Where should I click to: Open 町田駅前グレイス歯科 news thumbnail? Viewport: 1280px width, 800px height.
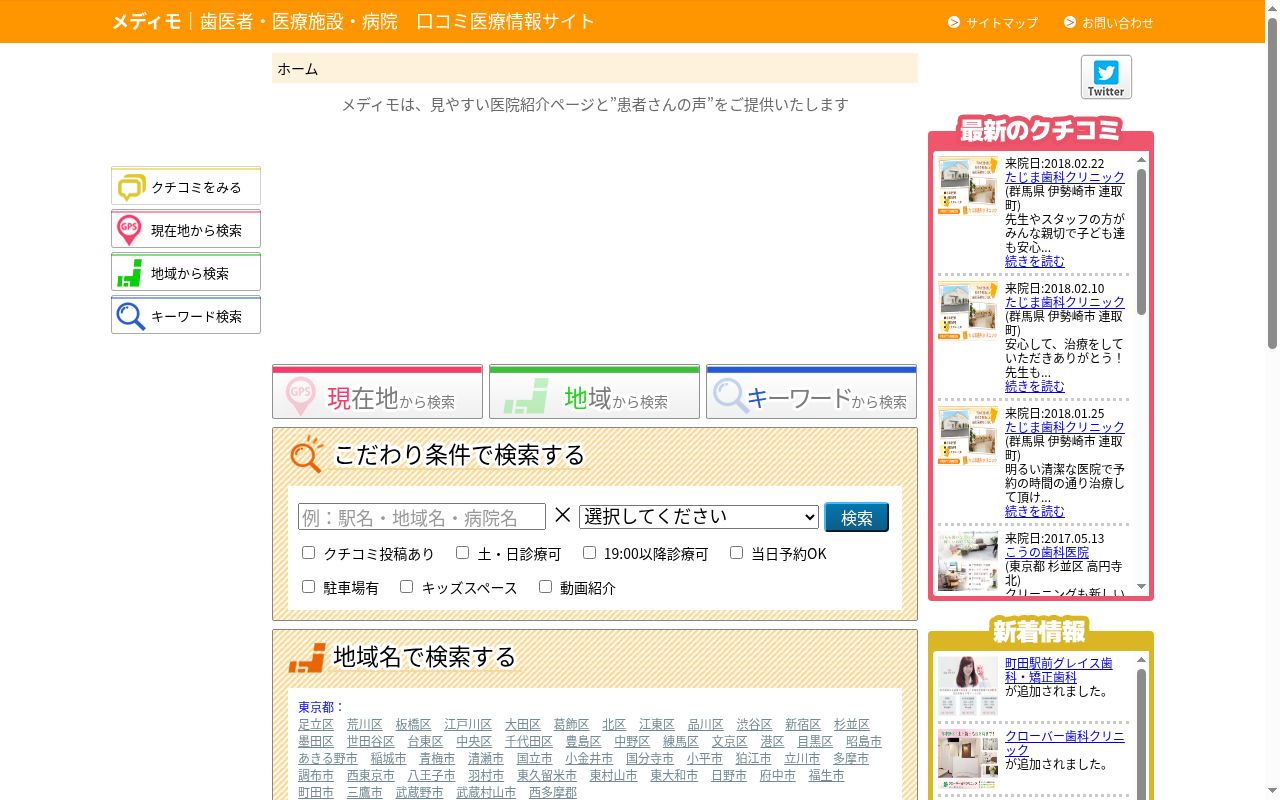pyautogui.click(x=968, y=686)
